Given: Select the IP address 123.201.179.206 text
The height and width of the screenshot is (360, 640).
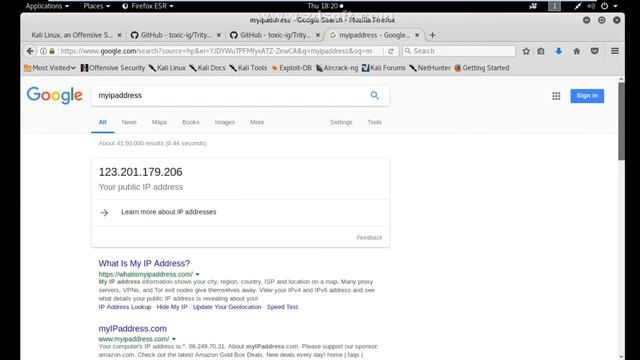Looking at the screenshot, I should pos(140,172).
